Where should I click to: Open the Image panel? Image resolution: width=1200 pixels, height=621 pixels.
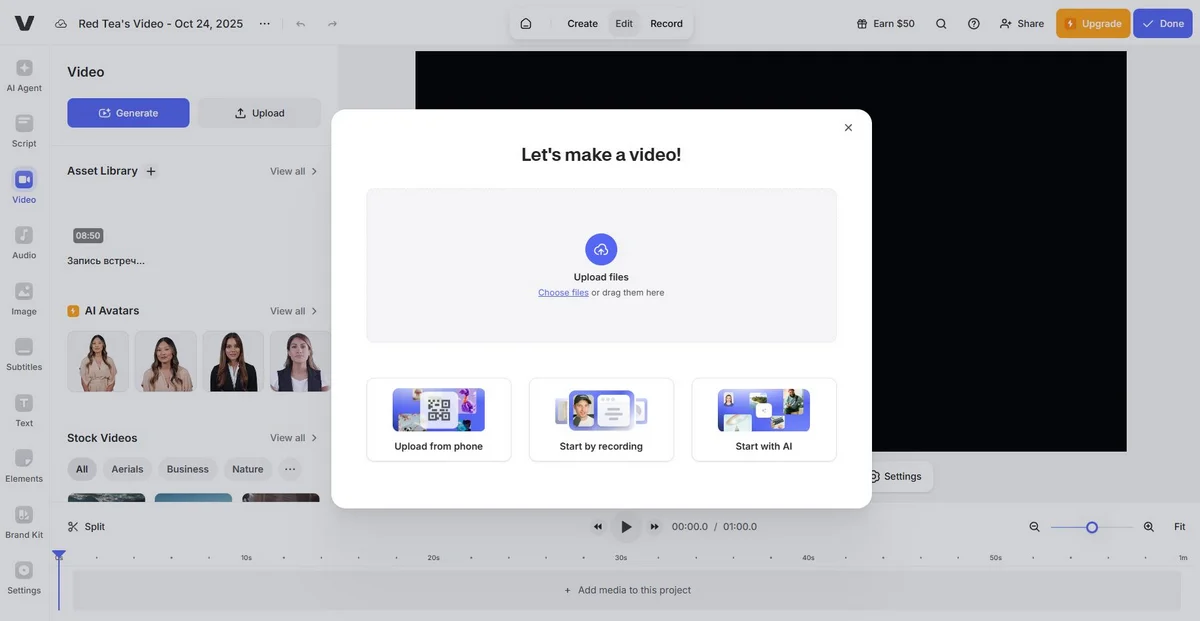24,299
